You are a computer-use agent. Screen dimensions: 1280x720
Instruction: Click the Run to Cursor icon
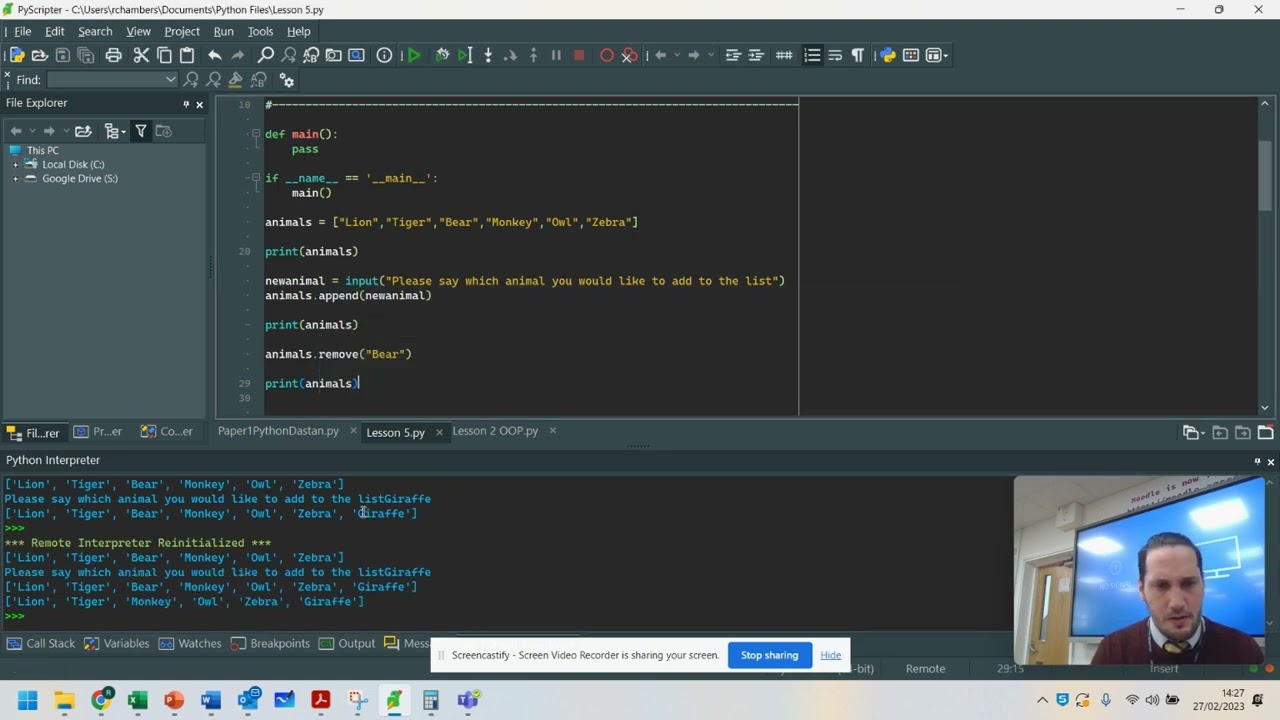click(465, 55)
